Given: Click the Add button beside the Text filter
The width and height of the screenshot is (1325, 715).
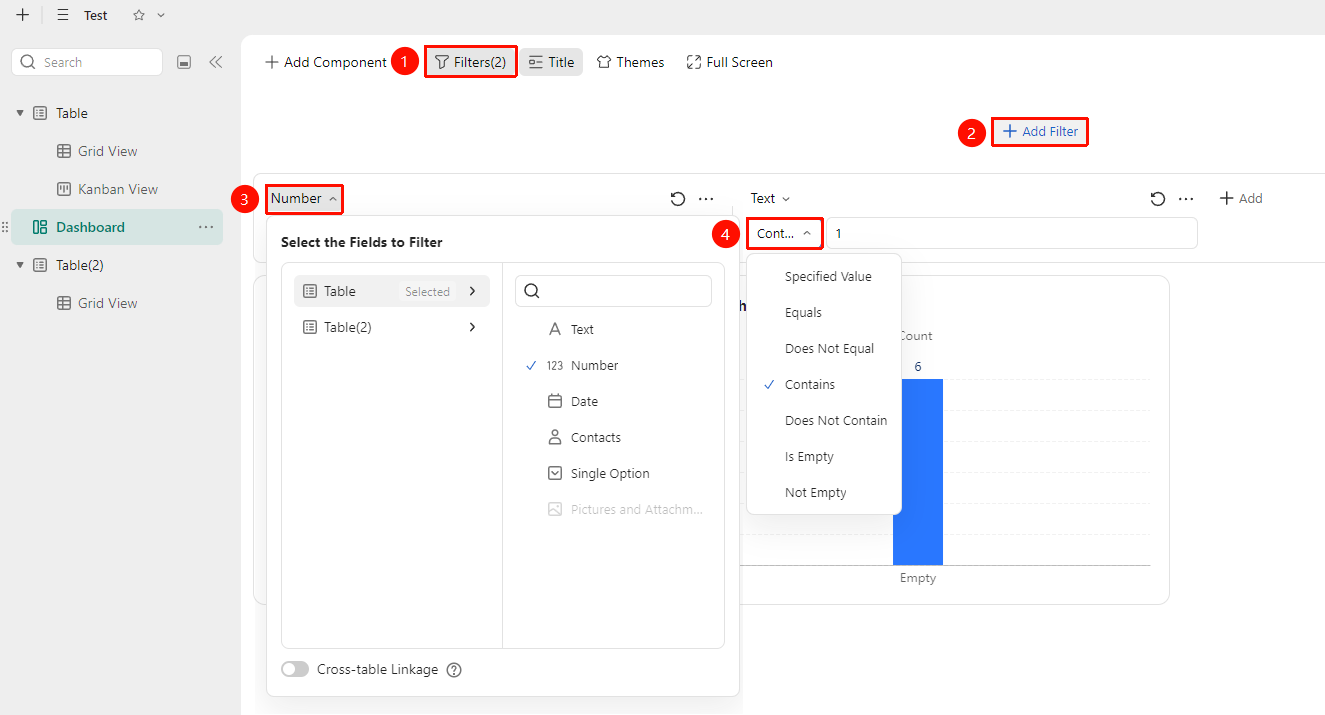Looking at the screenshot, I should (1241, 199).
